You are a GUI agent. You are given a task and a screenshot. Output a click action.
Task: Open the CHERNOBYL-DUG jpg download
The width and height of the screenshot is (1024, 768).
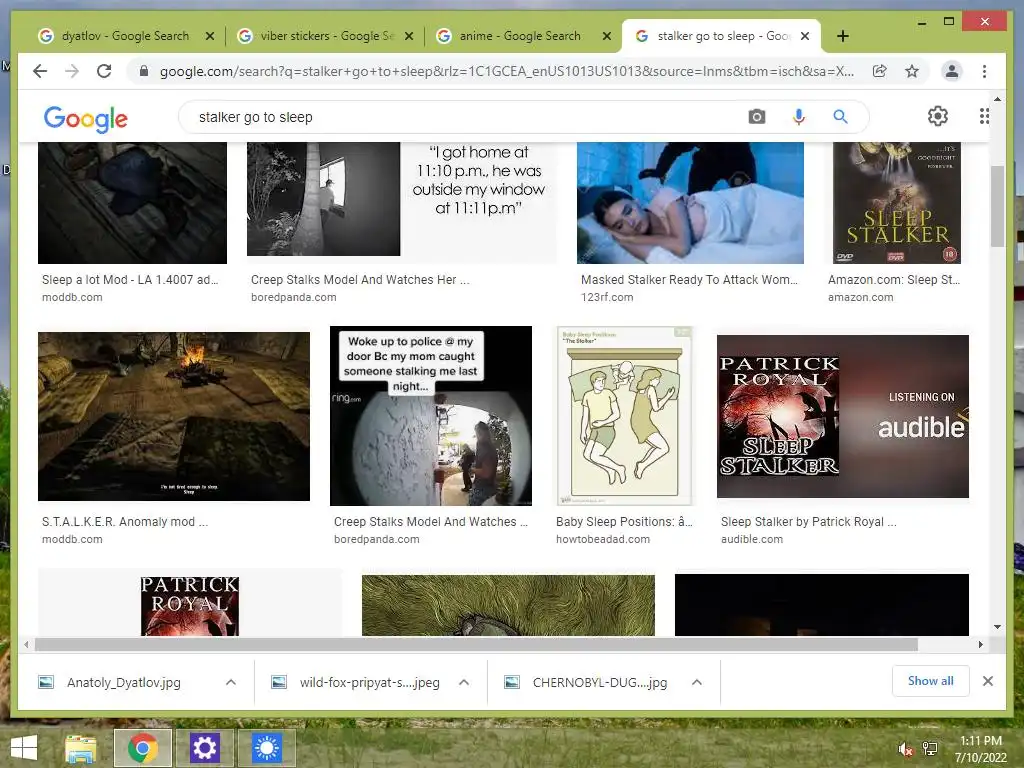click(x=600, y=682)
